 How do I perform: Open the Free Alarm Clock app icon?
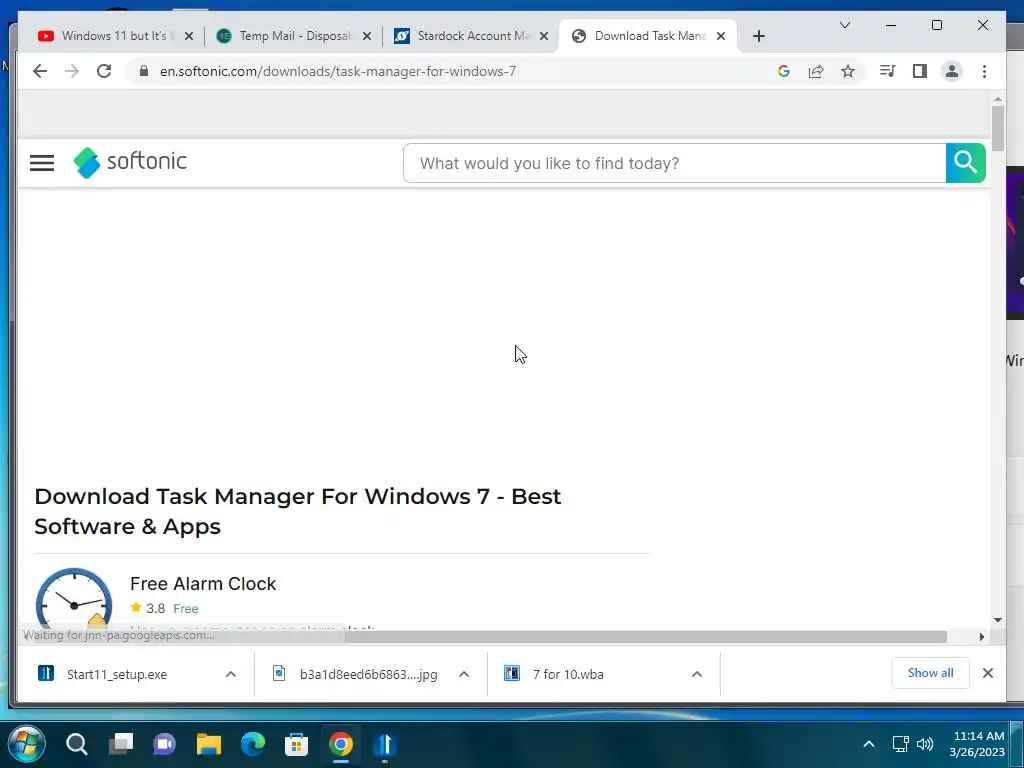(x=73, y=599)
